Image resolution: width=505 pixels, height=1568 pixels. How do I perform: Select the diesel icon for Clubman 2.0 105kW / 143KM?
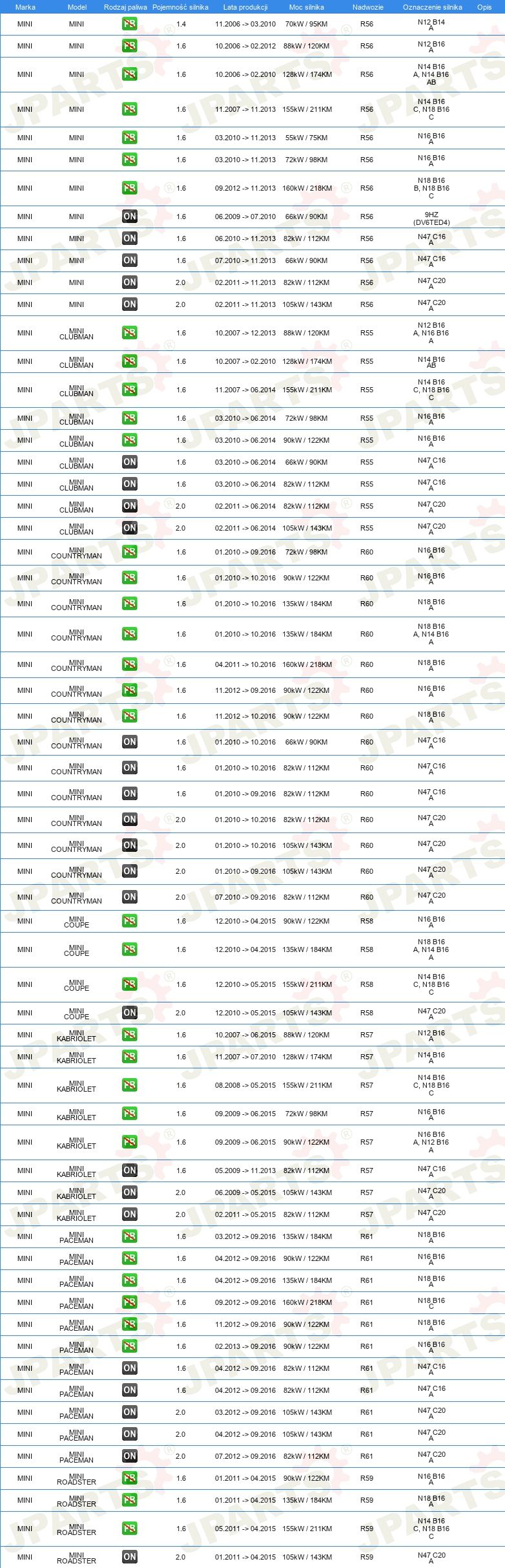[129, 528]
